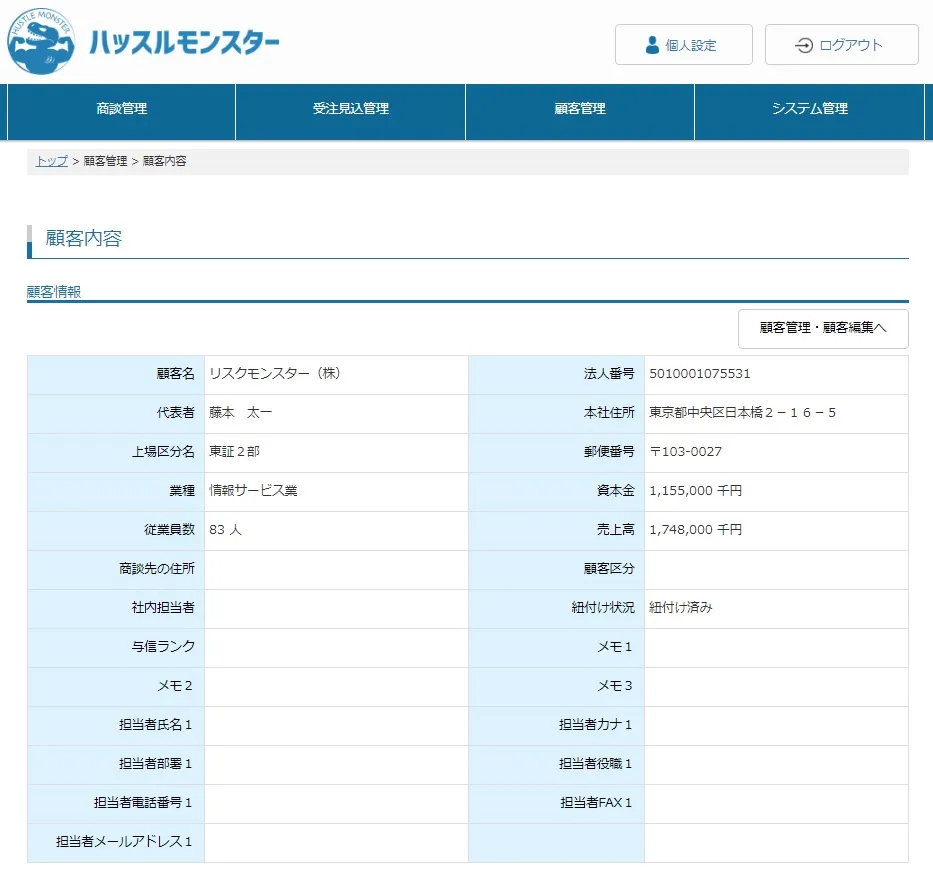Click the representative name 藤本 太一
The height and width of the screenshot is (880, 933).
[x=240, y=412]
